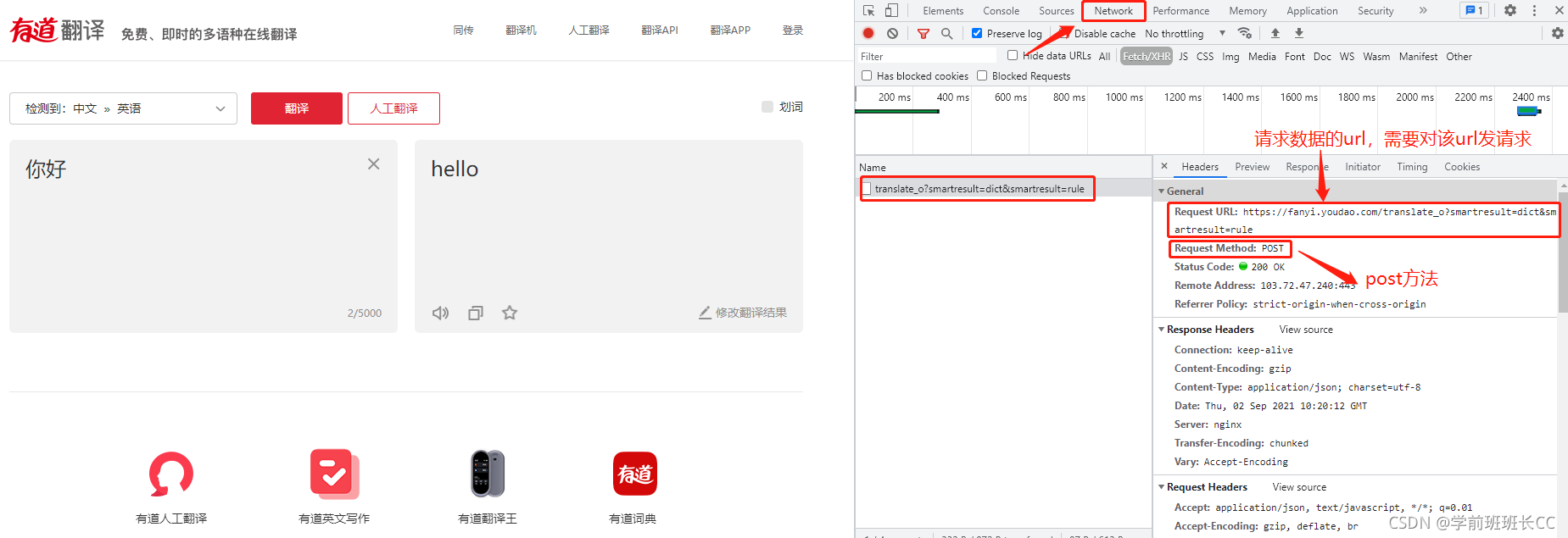This screenshot has width=1568, height=538.
Task: Open 有道词典 icon
Action: click(635, 474)
